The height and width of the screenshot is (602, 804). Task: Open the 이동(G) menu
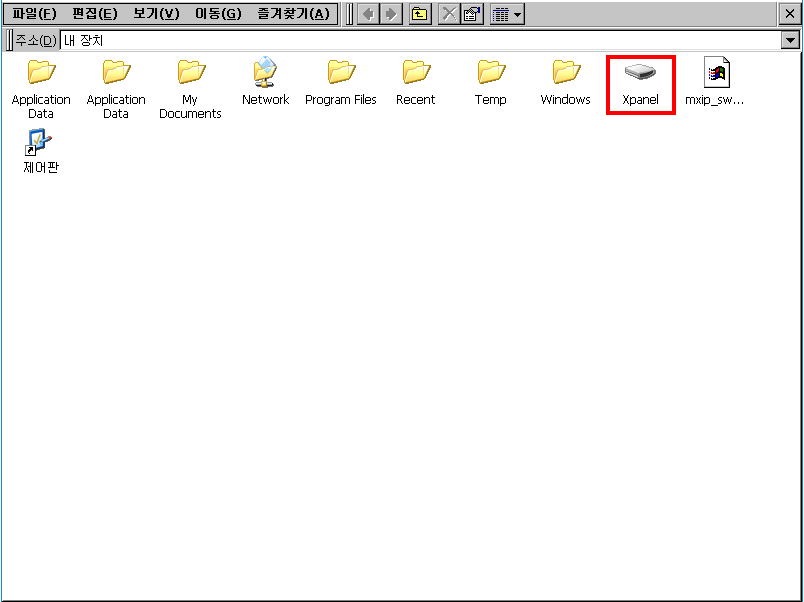(x=218, y=14)
